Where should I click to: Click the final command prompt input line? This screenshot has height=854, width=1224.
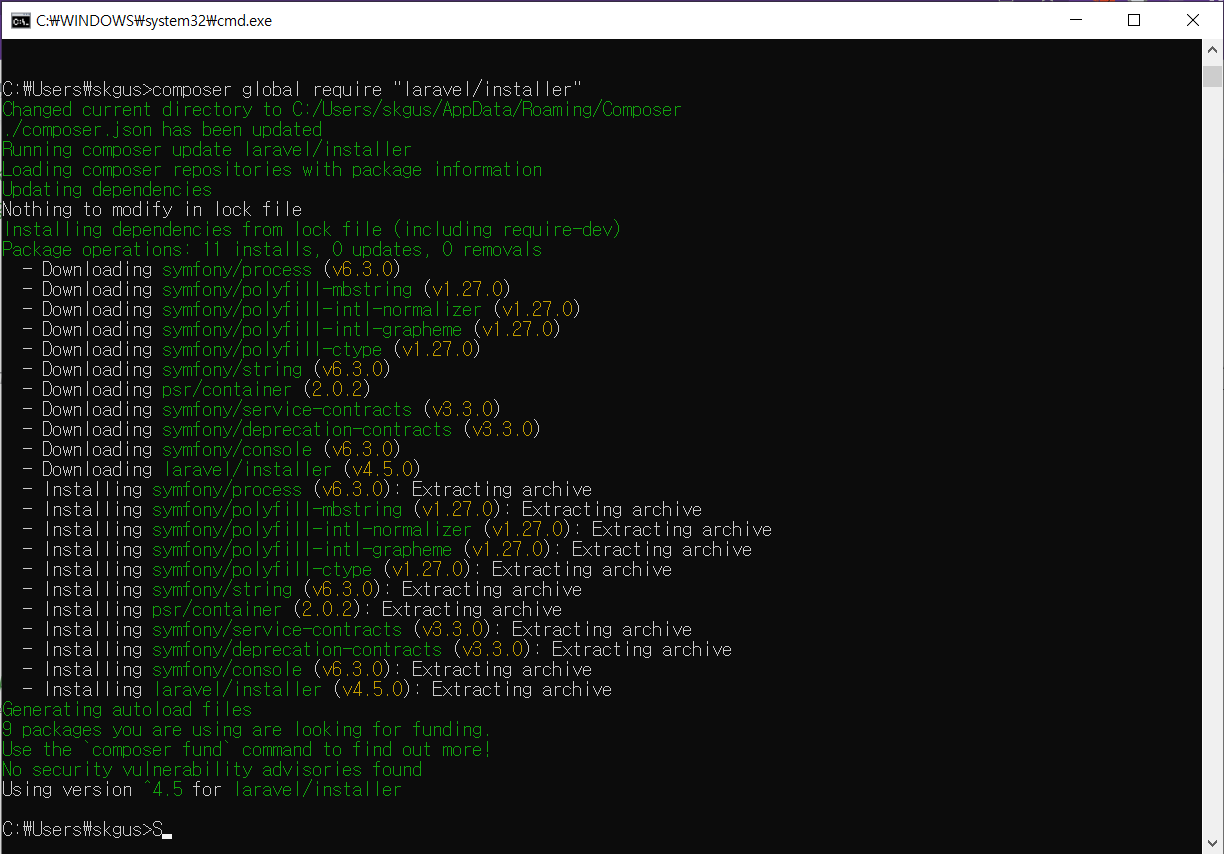[x=88, y=829]
